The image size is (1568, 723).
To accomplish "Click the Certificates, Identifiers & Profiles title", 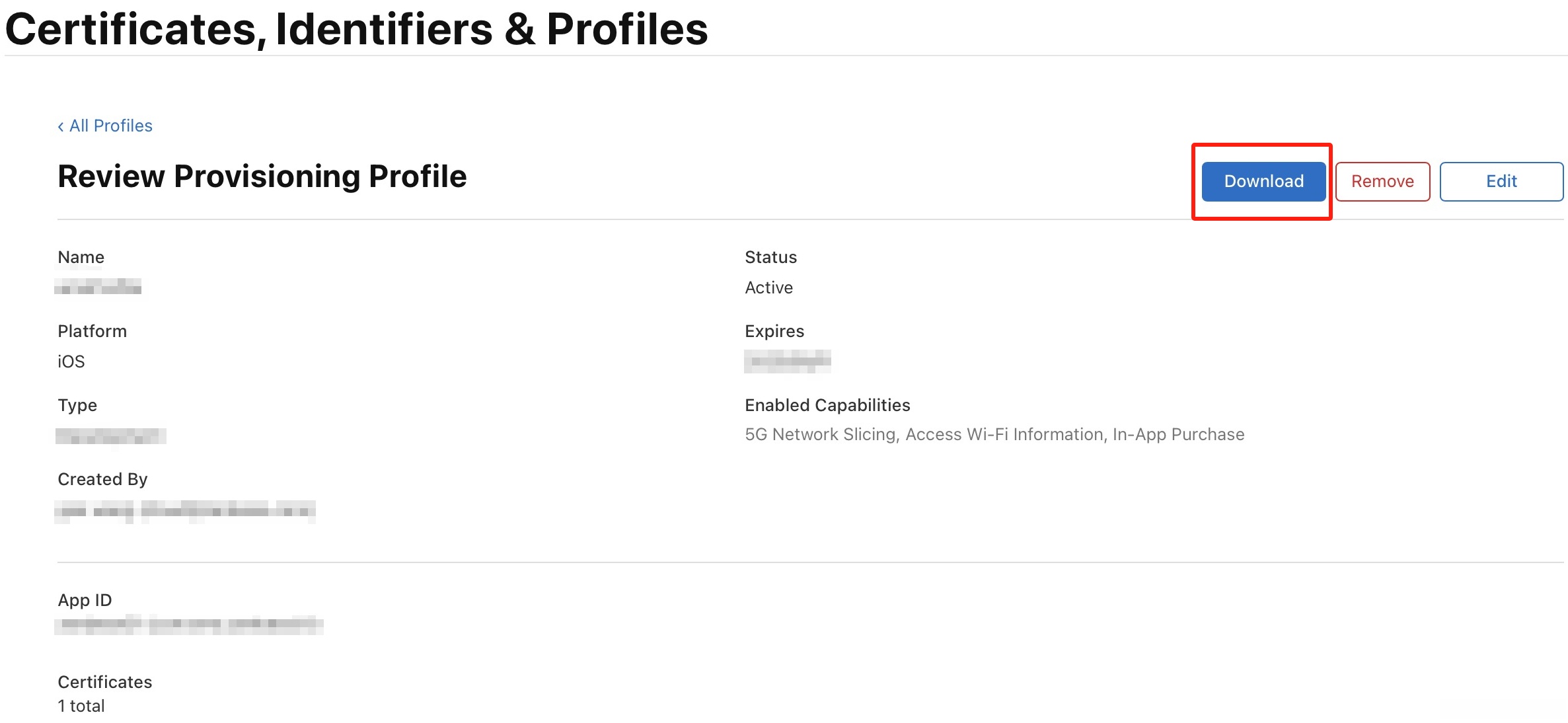I will (356, 29).
